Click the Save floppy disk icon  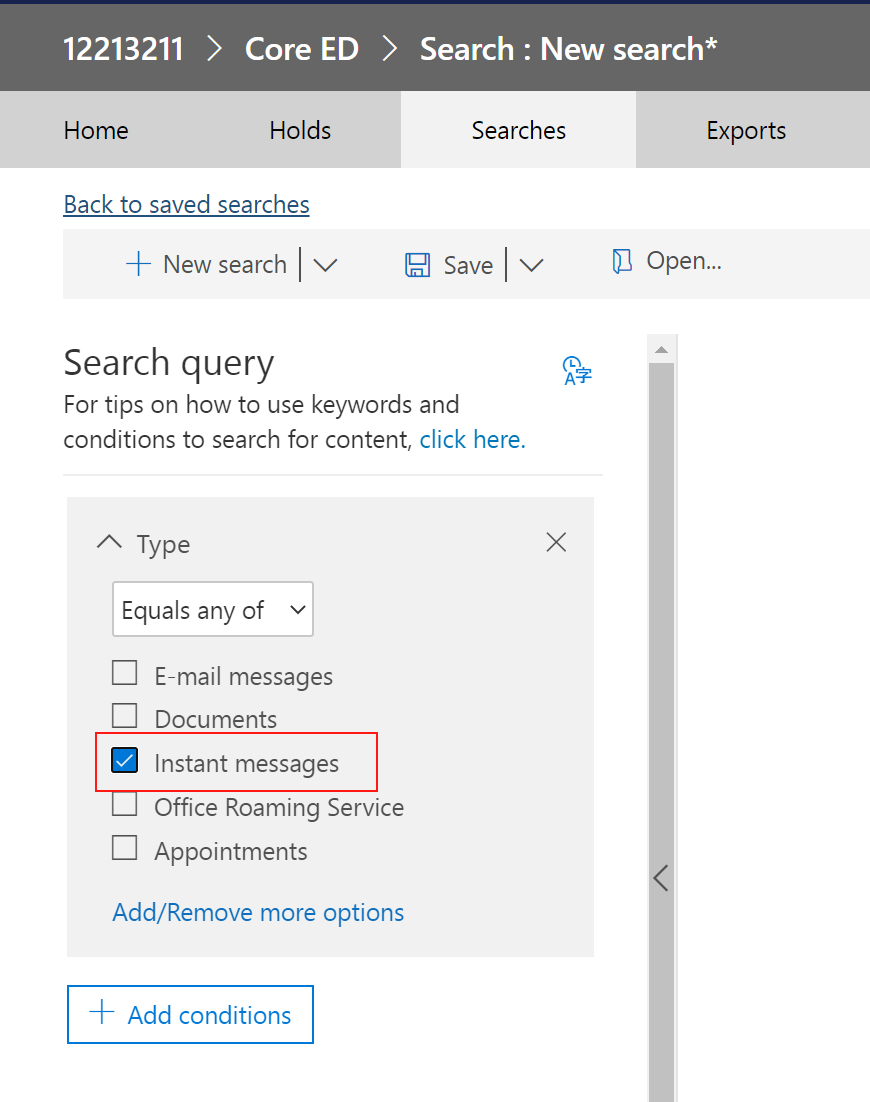(x=417, y=265)
